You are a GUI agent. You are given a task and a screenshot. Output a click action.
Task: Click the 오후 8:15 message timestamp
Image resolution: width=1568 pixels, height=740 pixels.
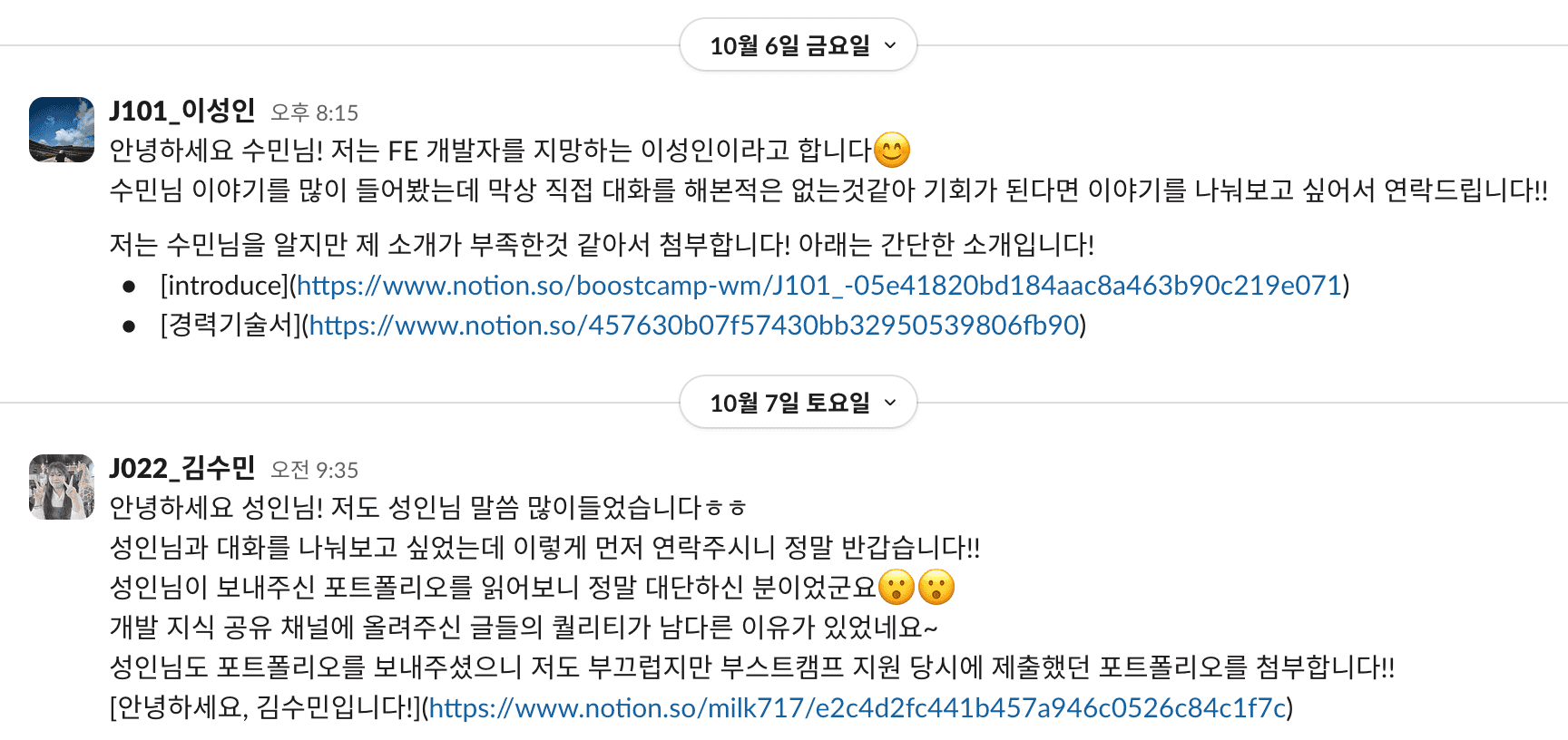point(315,112)
